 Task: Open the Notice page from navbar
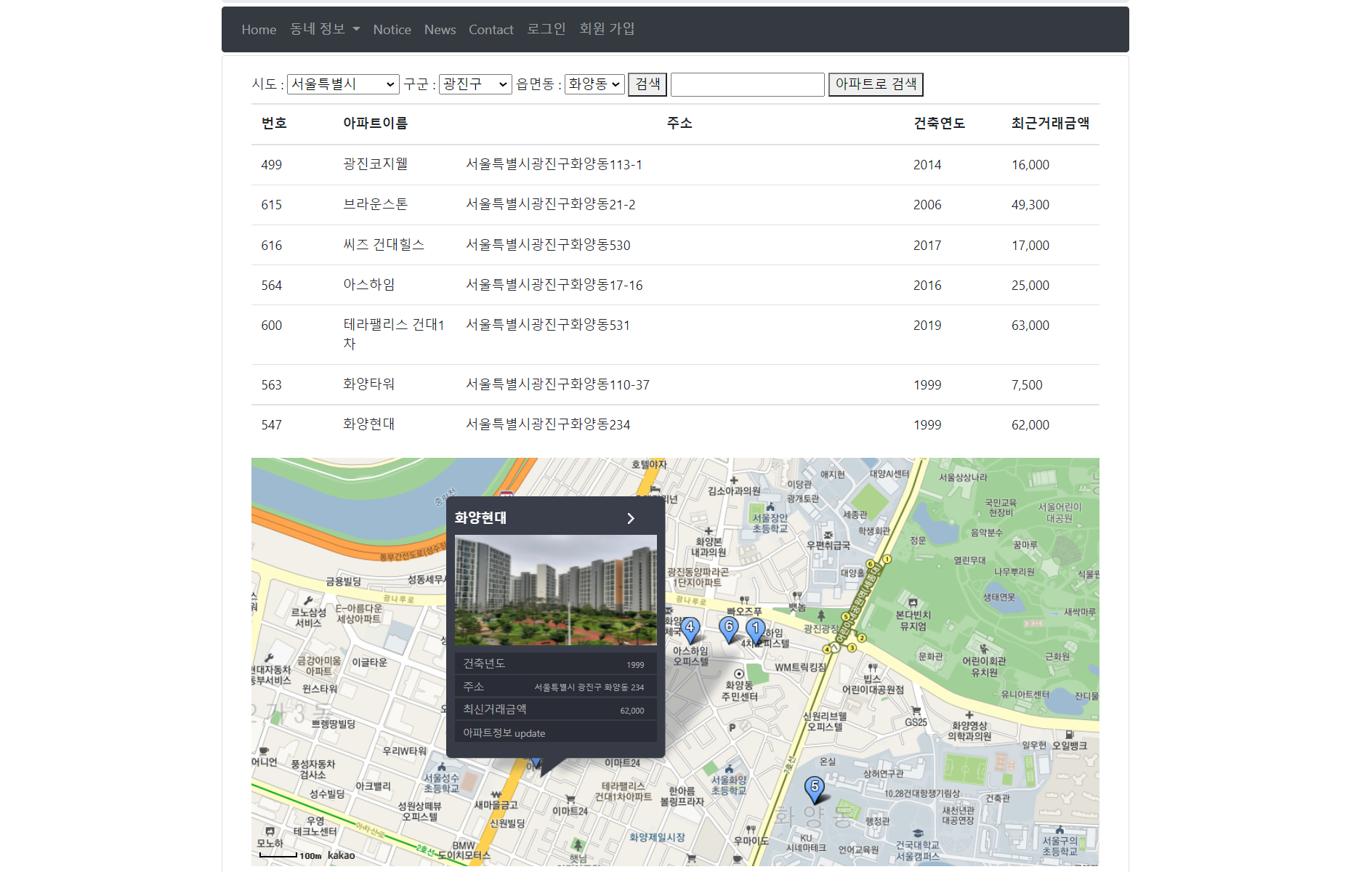point(392,29)
